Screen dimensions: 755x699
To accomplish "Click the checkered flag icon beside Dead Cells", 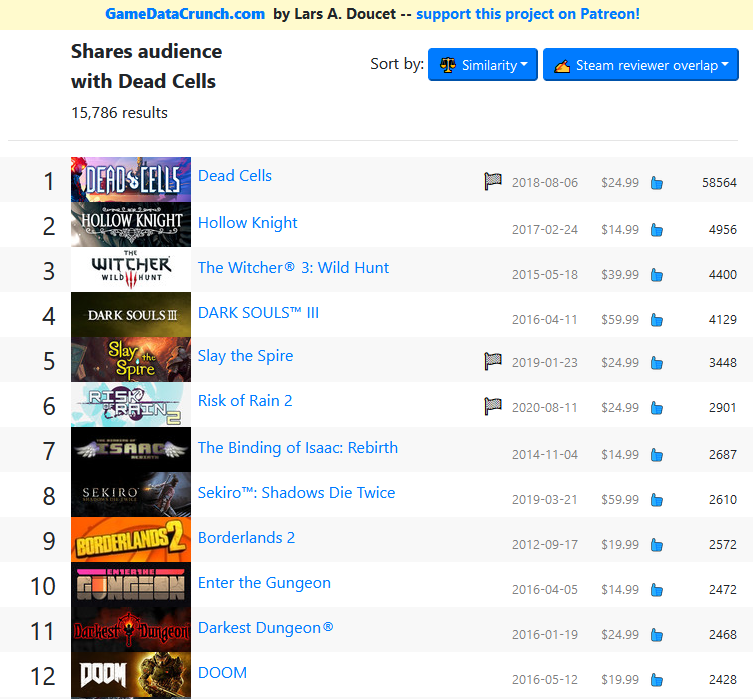I will [x=493, y=181].
